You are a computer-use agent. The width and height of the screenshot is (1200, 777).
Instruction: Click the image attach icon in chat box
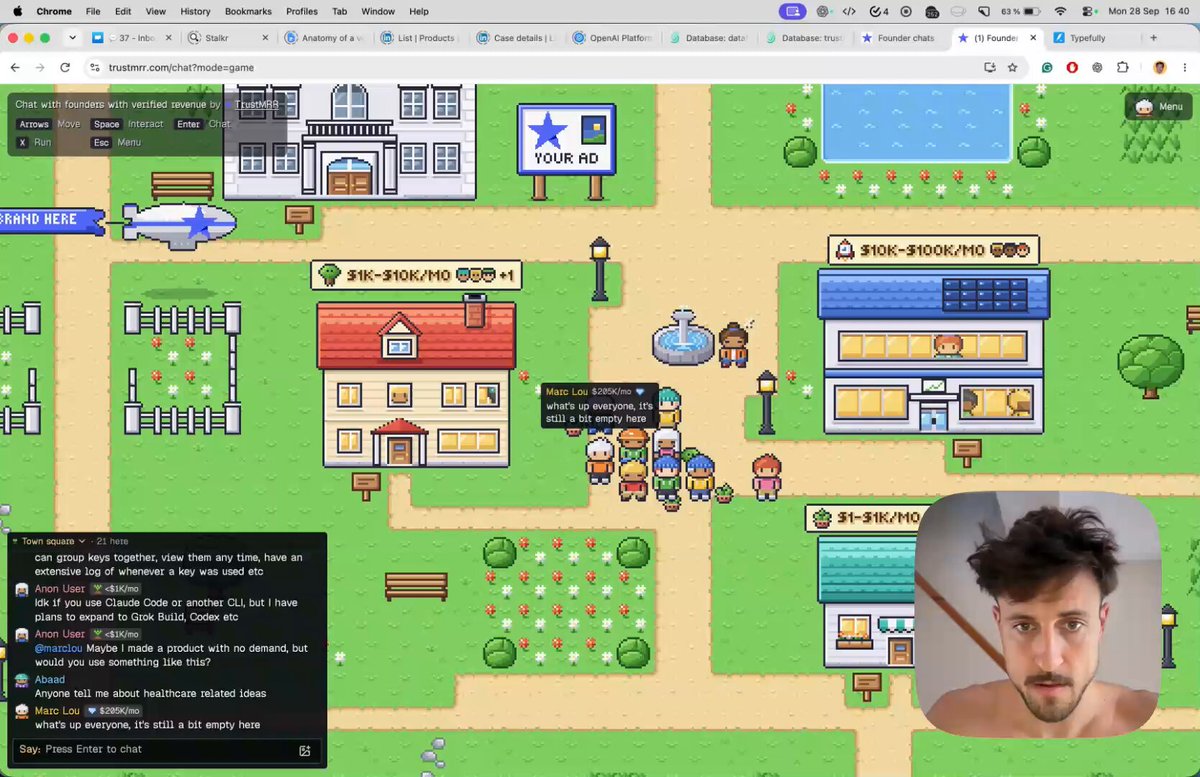(305, 750)
